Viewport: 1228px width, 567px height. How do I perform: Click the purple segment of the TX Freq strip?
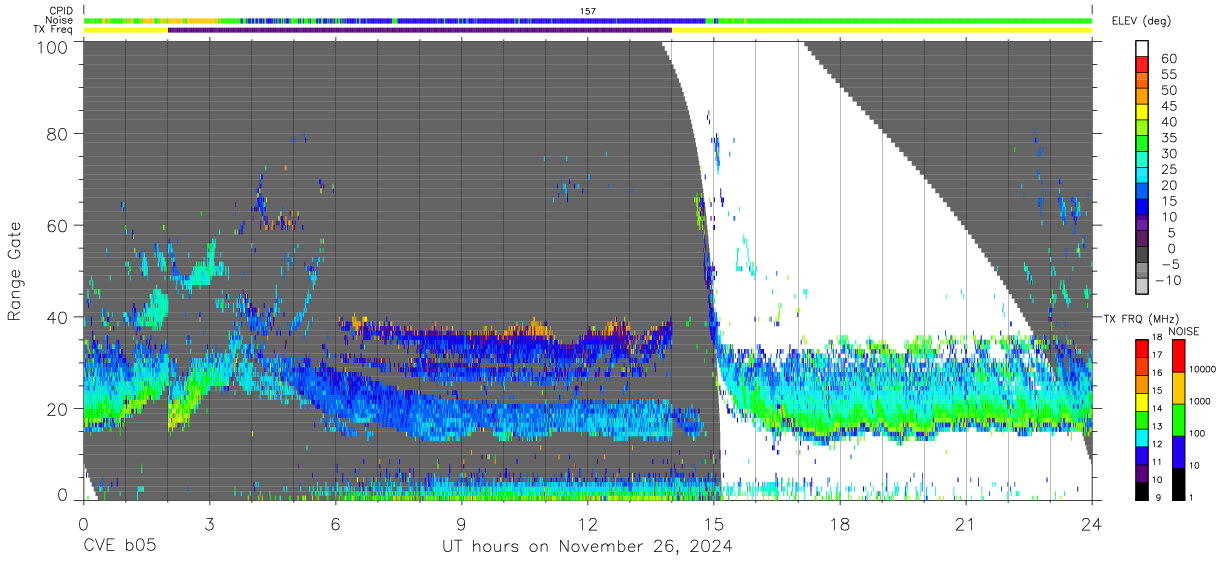(x=420, y=30)
